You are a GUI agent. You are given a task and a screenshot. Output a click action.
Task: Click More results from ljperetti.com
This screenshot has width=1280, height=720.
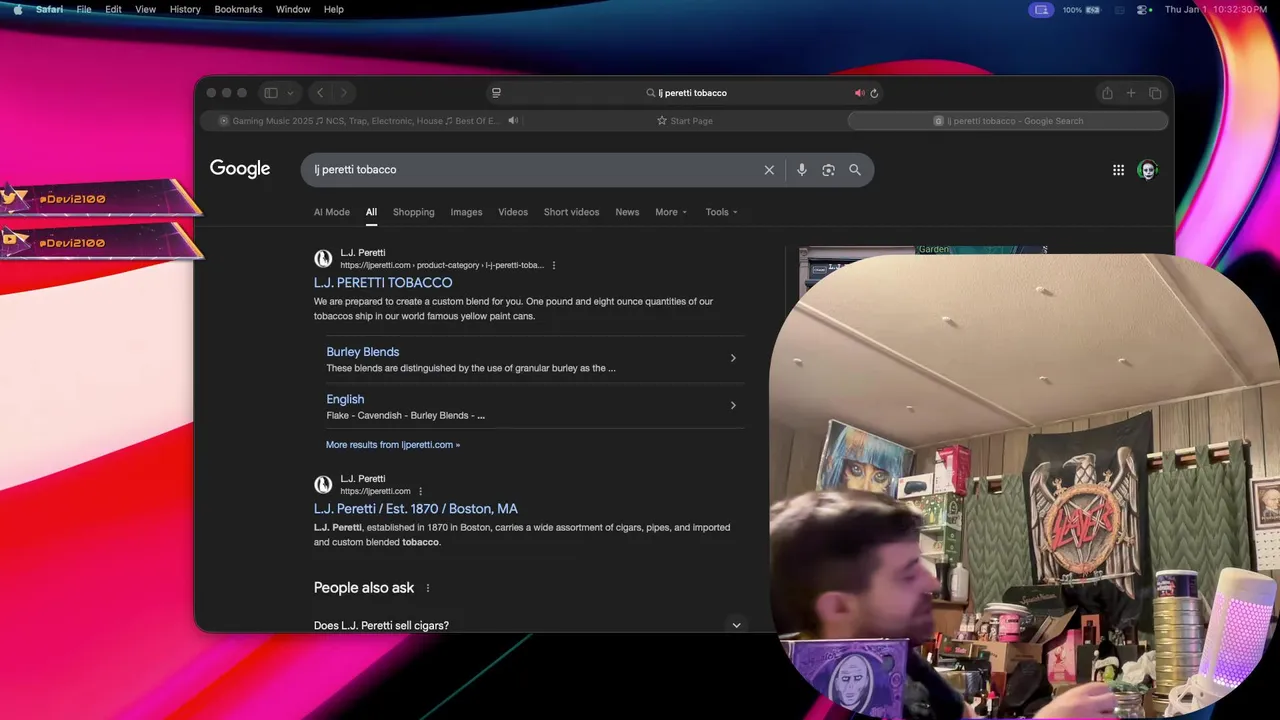[x=393, y=445]
